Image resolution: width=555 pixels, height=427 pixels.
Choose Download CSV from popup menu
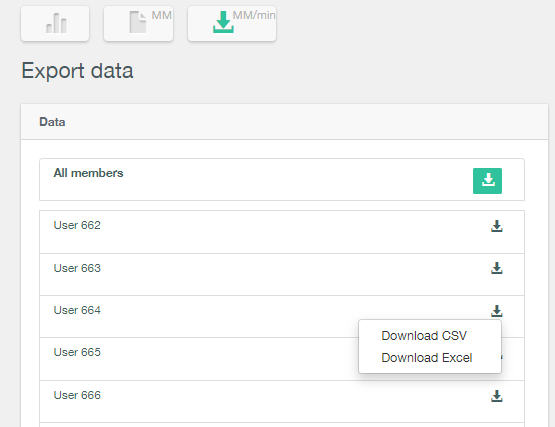tap(424, 336)
